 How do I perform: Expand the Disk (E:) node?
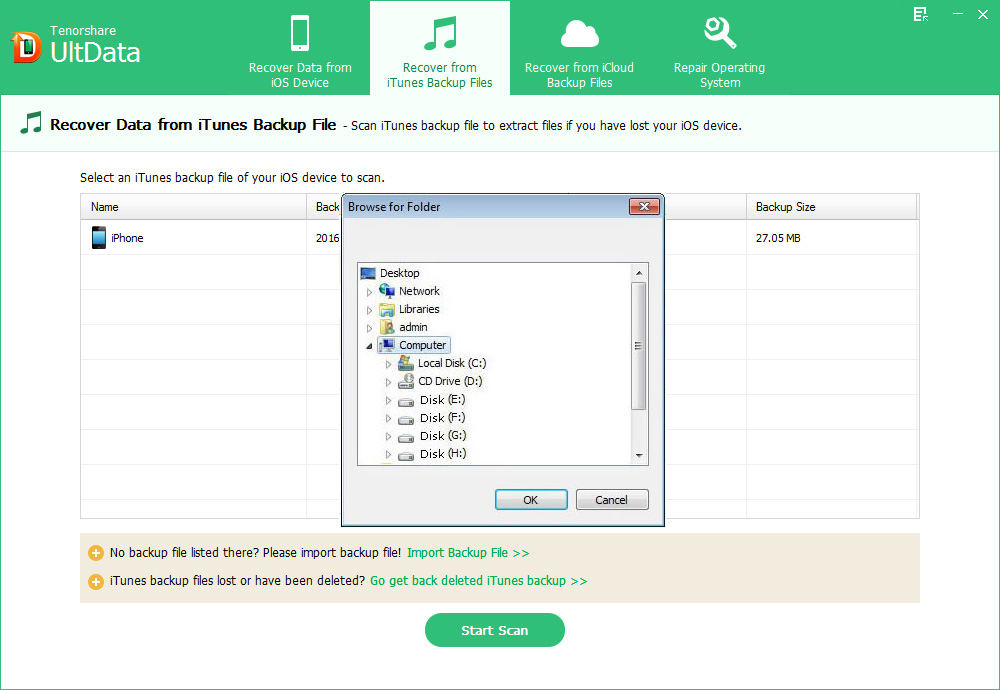388,400
